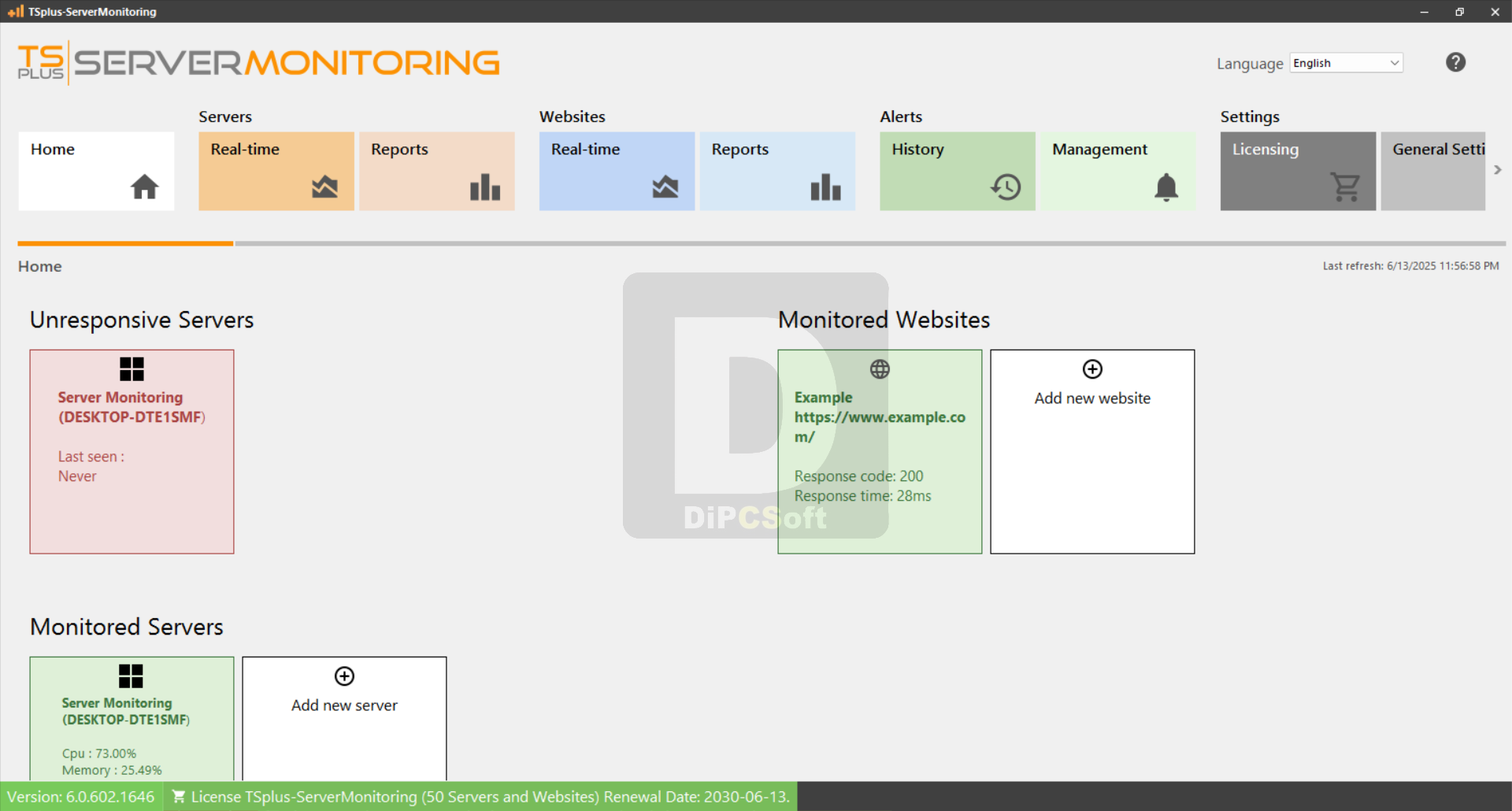This screenshot has height=811, width=1512.
Task: Click the Alerts Management bell icon
Action: tap(1166, 187)
